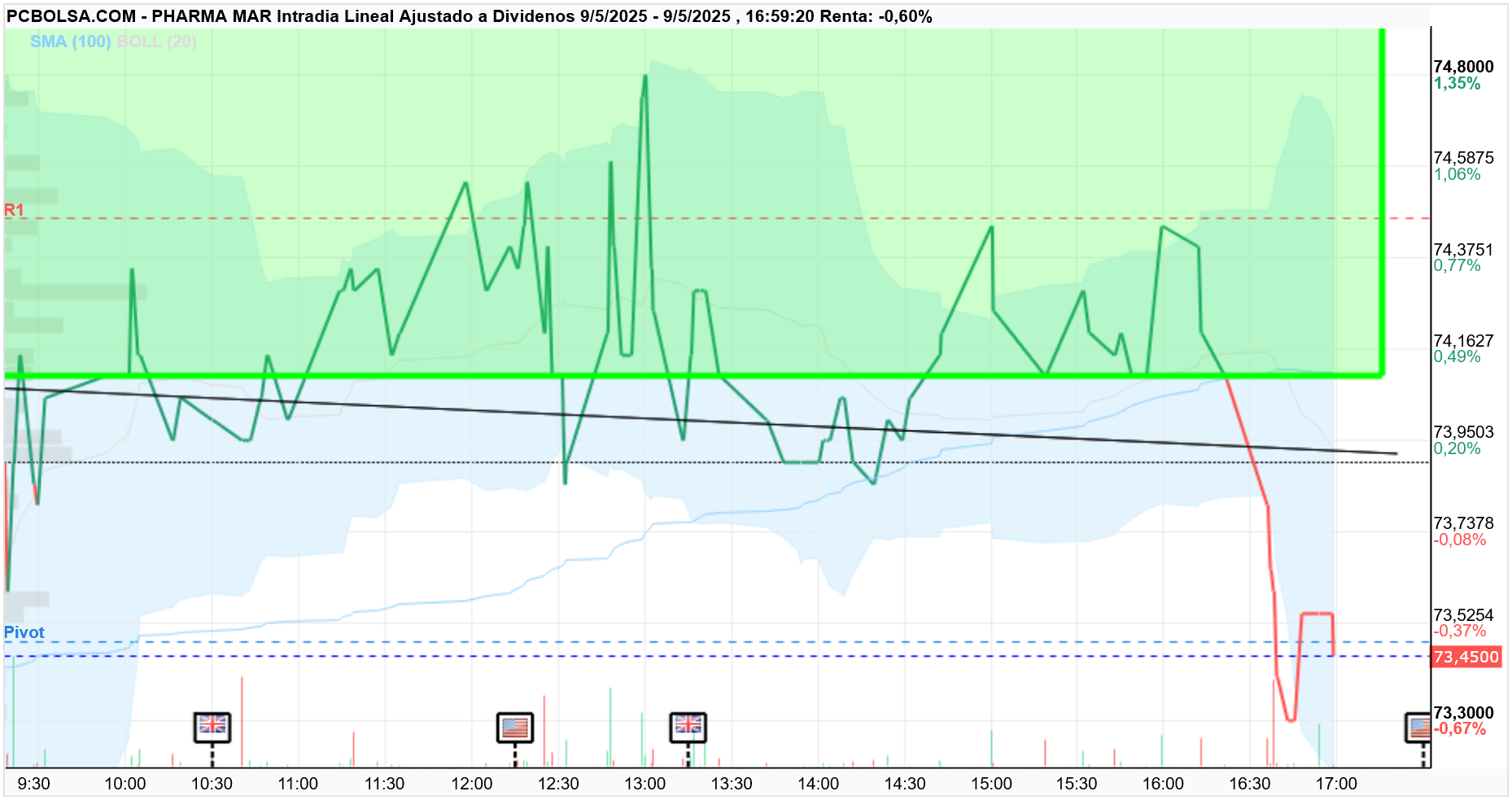Image resolution: width=1512 pixels, height=800 pixels.
Task: Click the 73,7378 price axis label
Action: tap(1463, 523)
